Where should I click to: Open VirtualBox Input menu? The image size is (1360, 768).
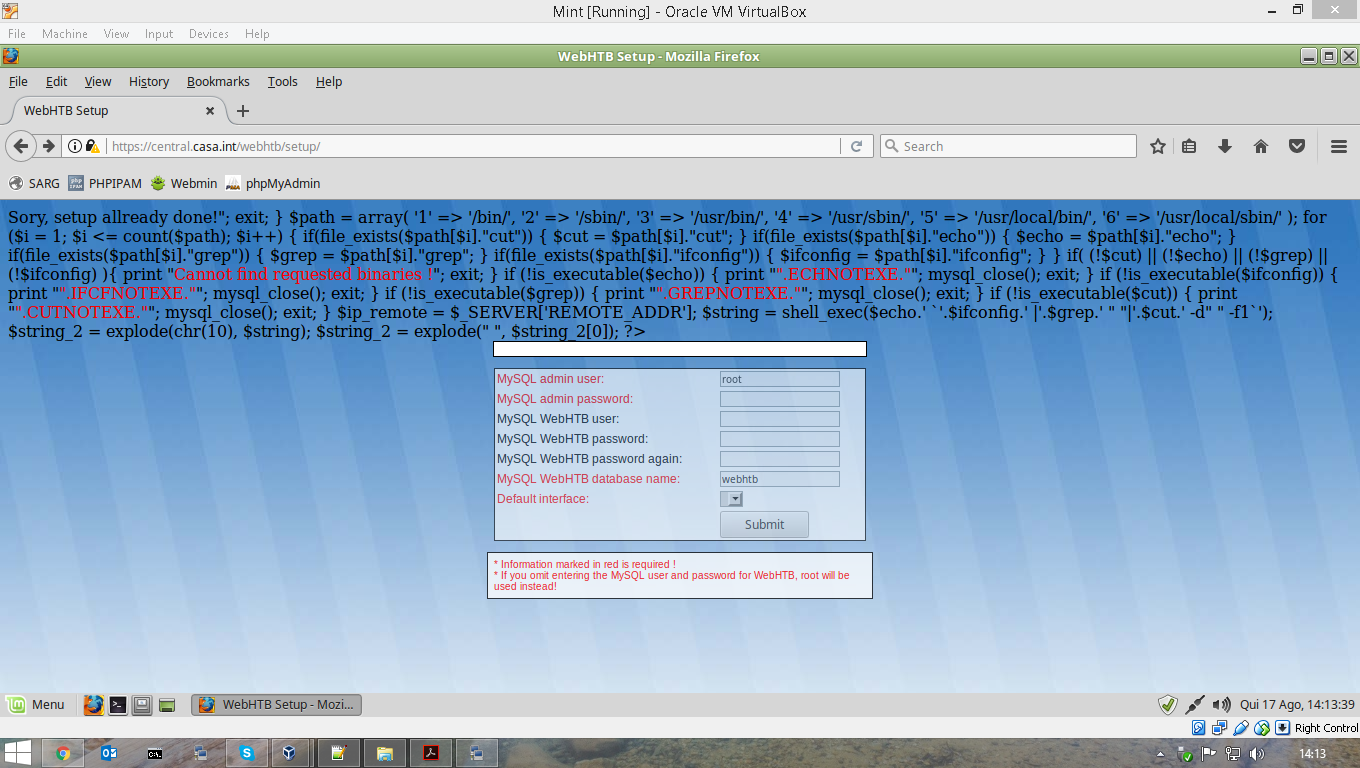[159, 33]
